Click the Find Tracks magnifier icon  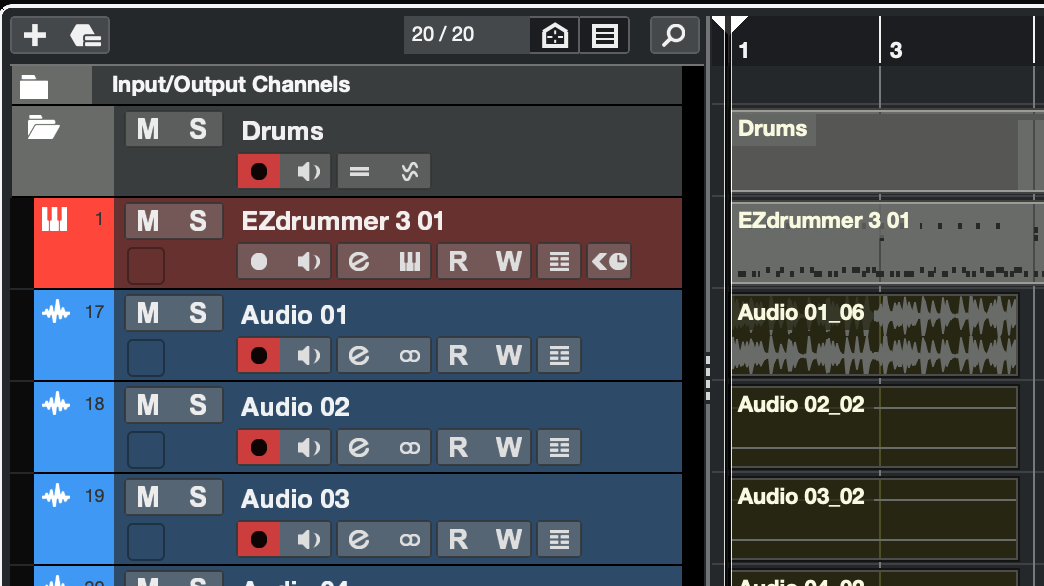(674, 36)
